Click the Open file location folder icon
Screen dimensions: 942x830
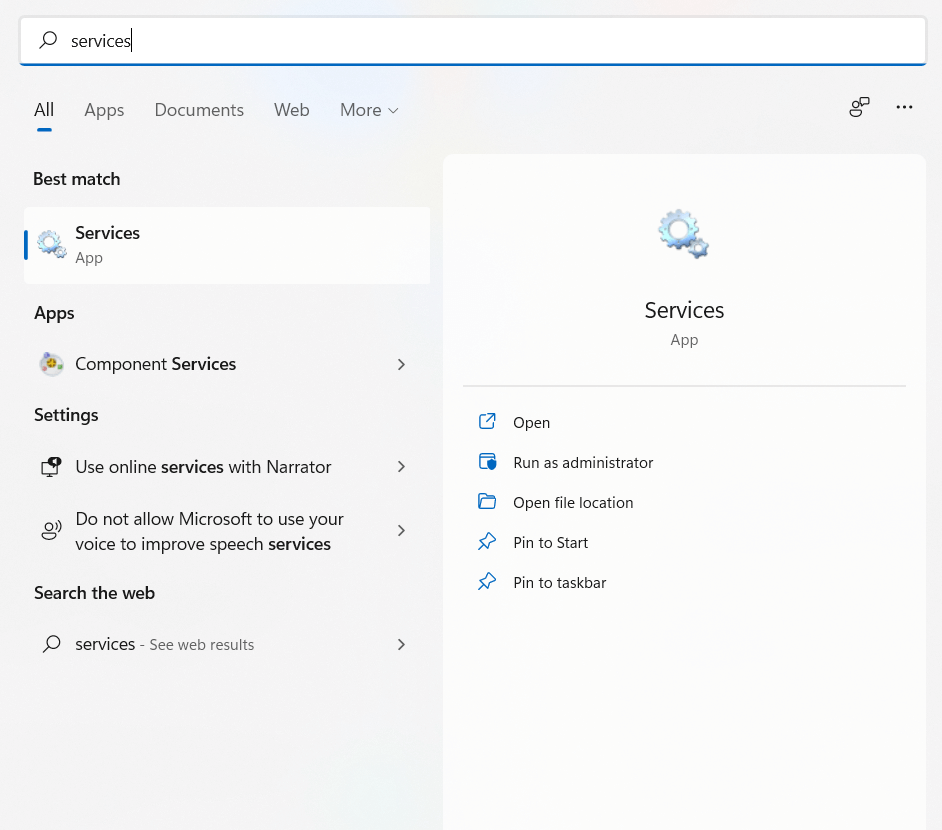click(x=487, y=501)
